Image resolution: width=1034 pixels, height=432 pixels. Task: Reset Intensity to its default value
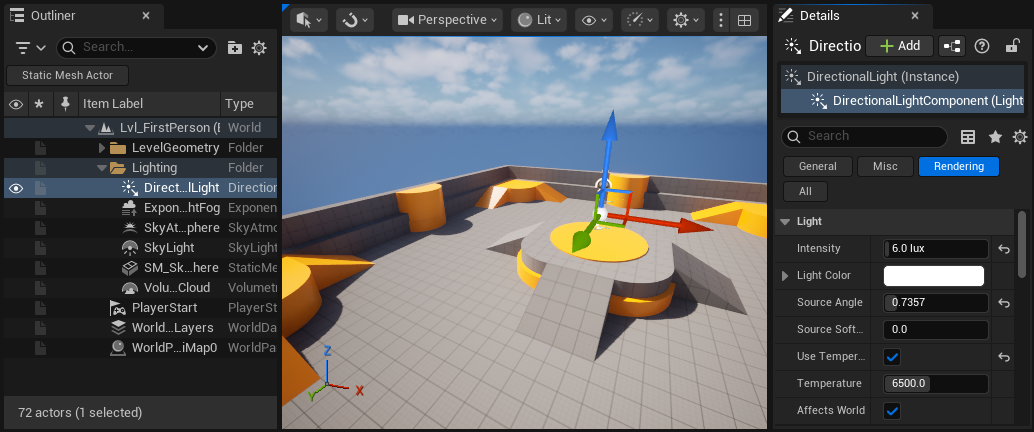(x=1004, y=248)
